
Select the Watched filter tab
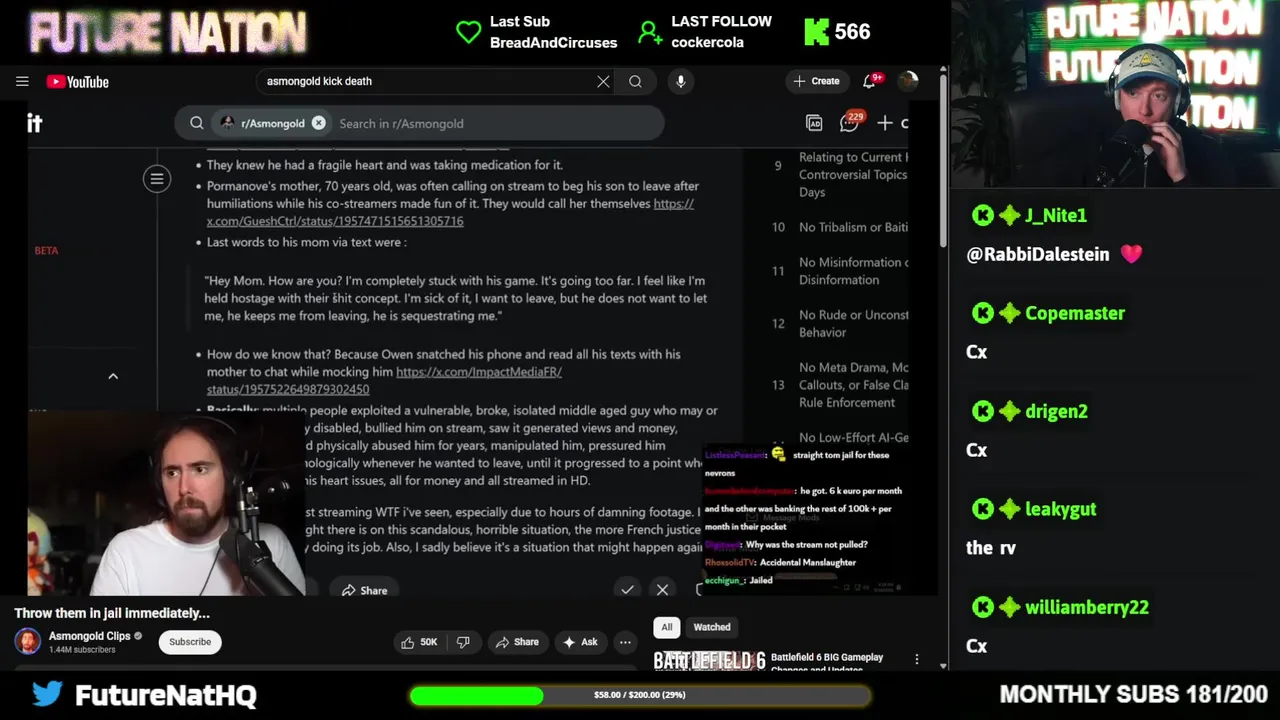(712, 627)
